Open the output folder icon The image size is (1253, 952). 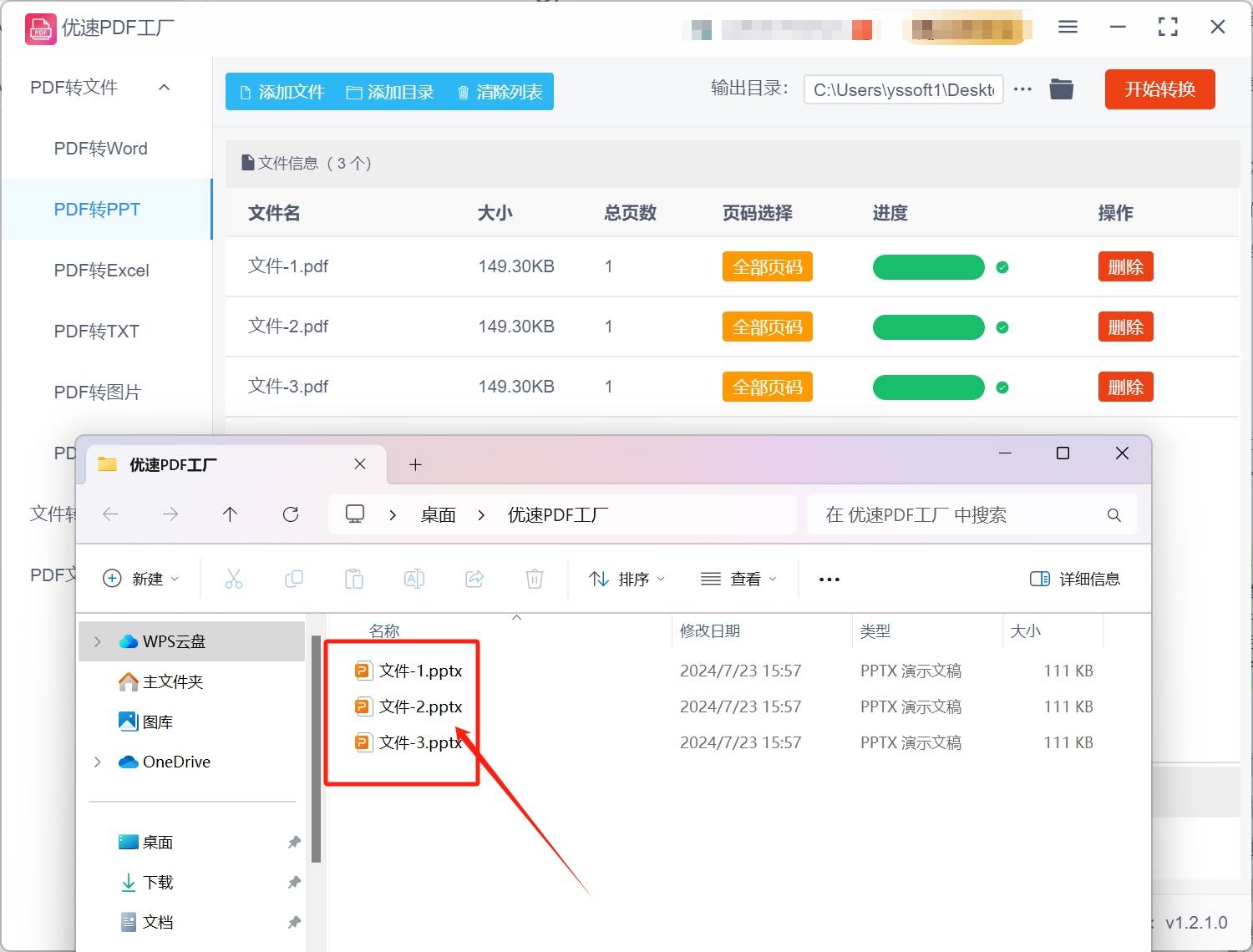click(1062, 89)
